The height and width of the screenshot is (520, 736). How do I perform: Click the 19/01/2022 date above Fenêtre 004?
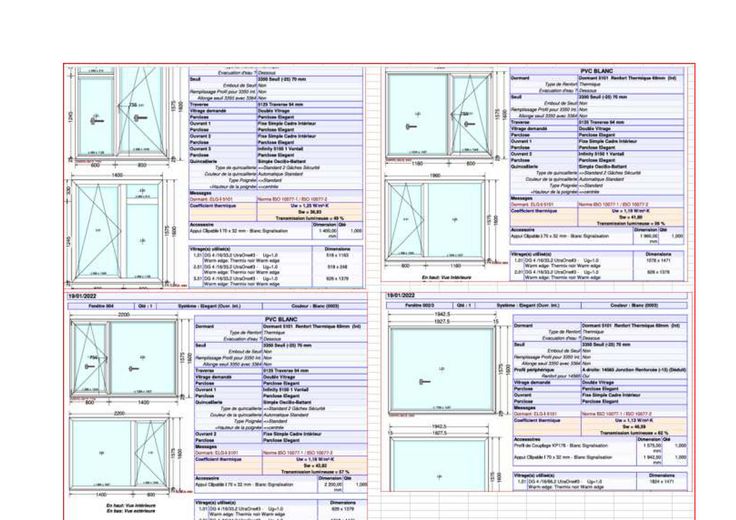(80, 296)
